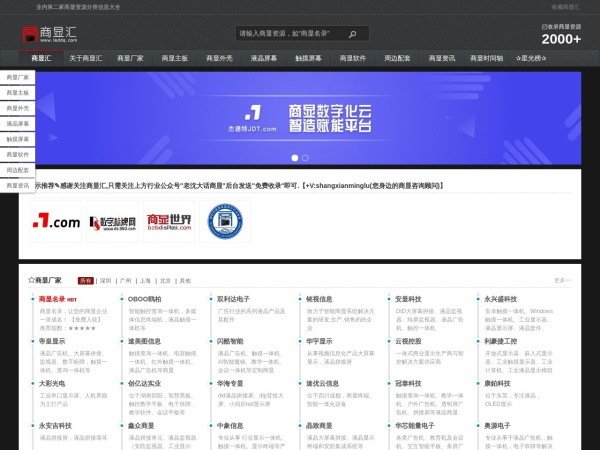Open the 帝皇显示 listing

click(x=52, y=341)
